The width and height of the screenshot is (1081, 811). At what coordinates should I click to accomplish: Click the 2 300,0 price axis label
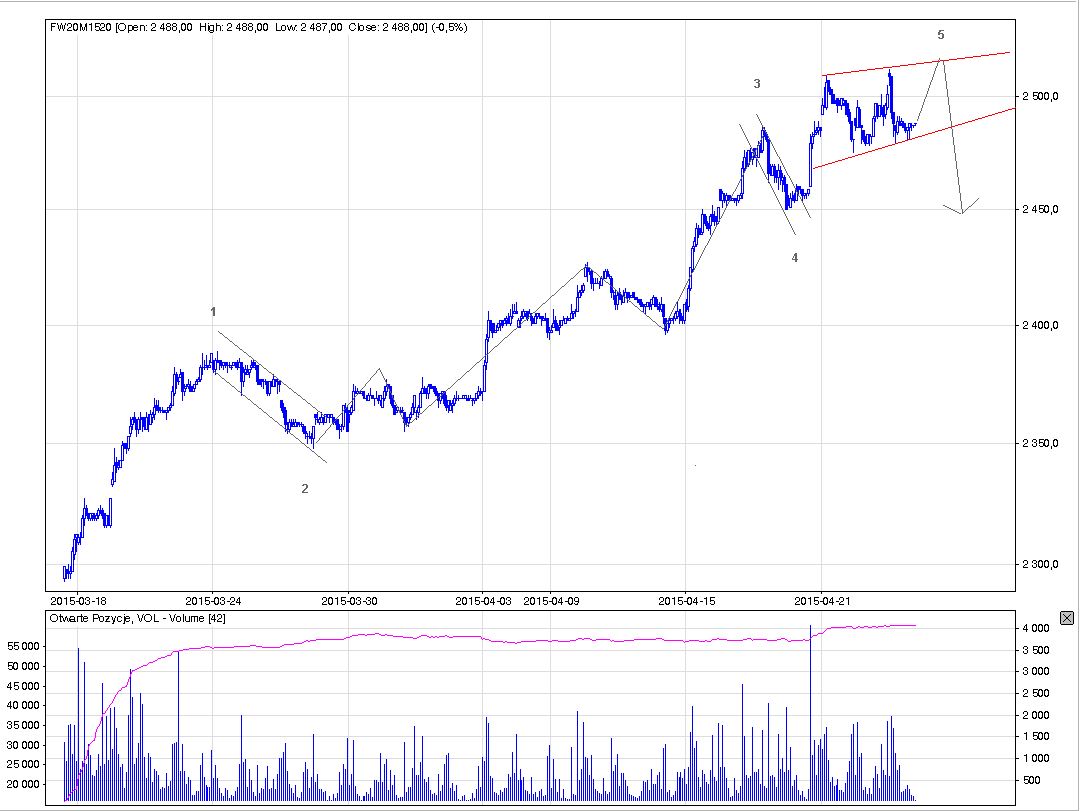(1040, 564)
